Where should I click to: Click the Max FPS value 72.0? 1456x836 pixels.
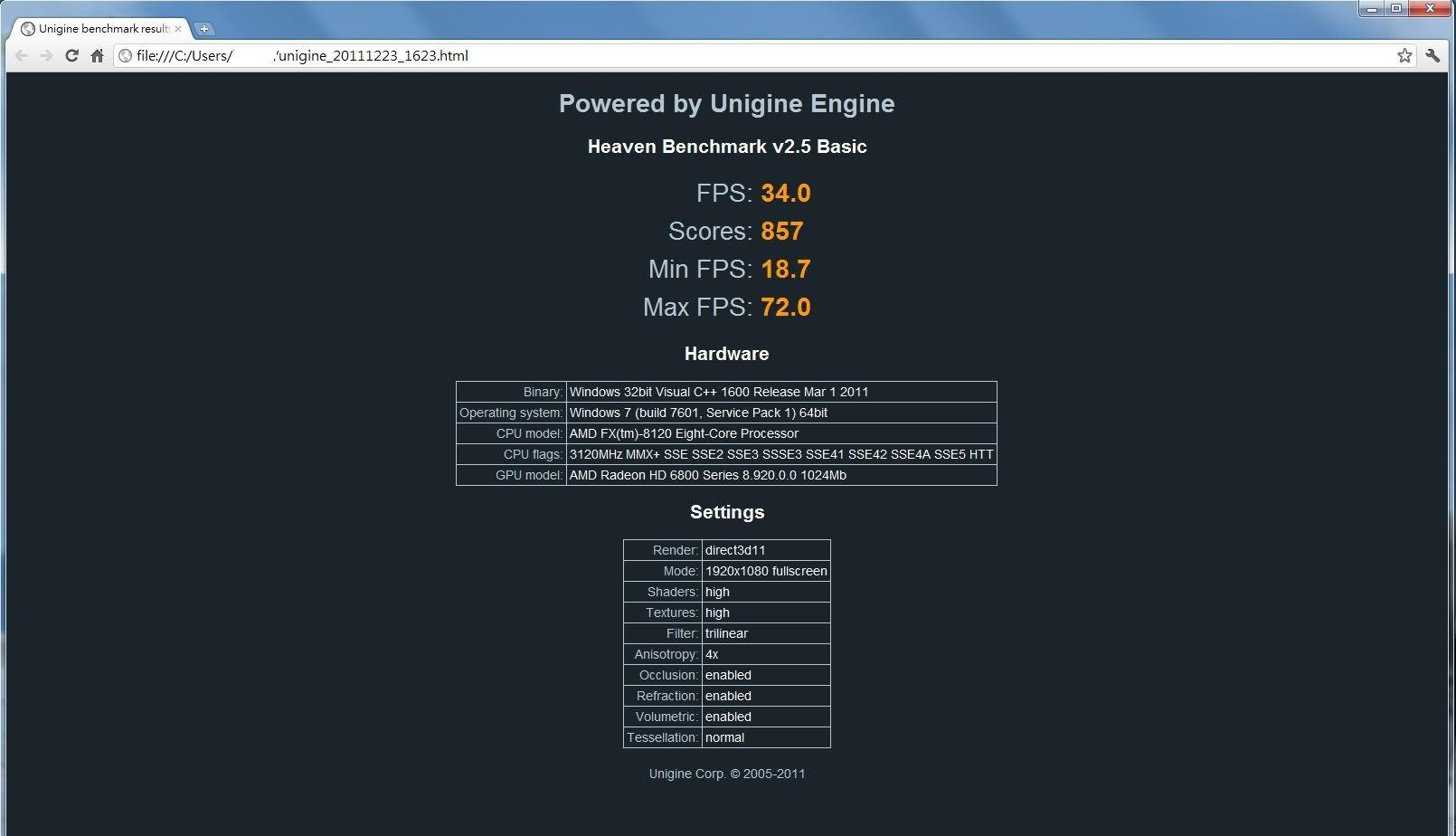click(786, 307)
